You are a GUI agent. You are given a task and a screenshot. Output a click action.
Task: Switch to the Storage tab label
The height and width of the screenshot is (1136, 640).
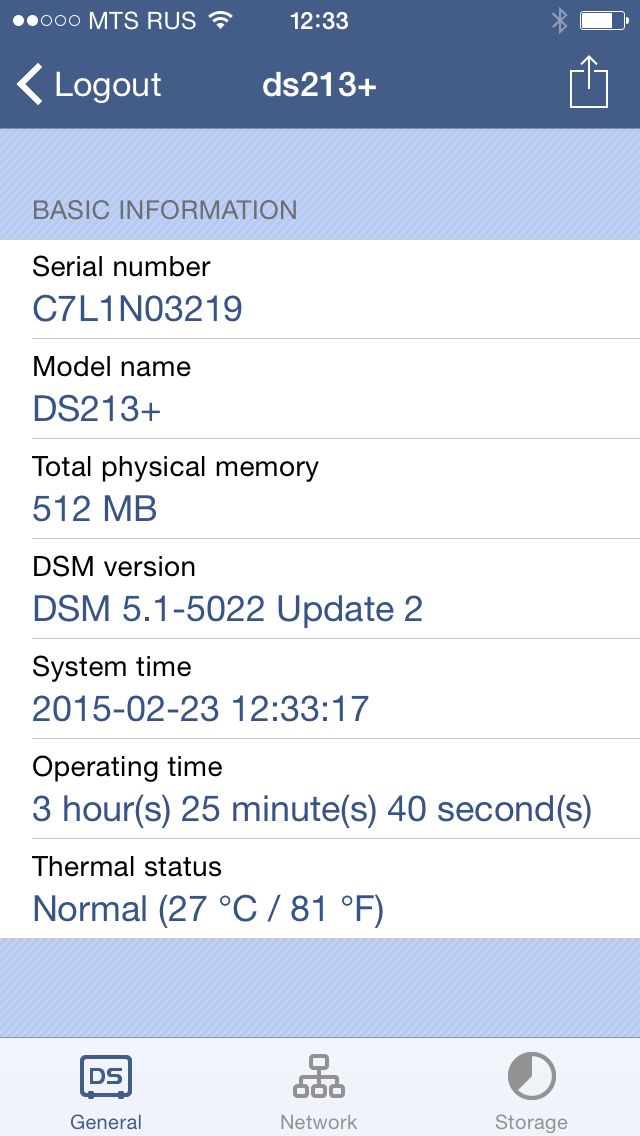pyautogui.click(x=531, y=1122)
